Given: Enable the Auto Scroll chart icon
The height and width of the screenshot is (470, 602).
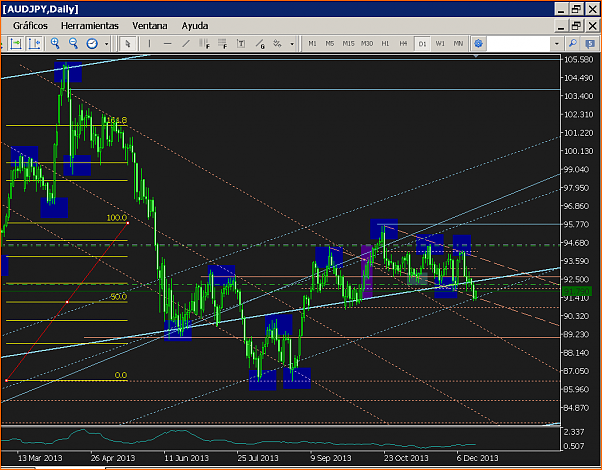Looking at the screenshot, I should coord(16,44).
